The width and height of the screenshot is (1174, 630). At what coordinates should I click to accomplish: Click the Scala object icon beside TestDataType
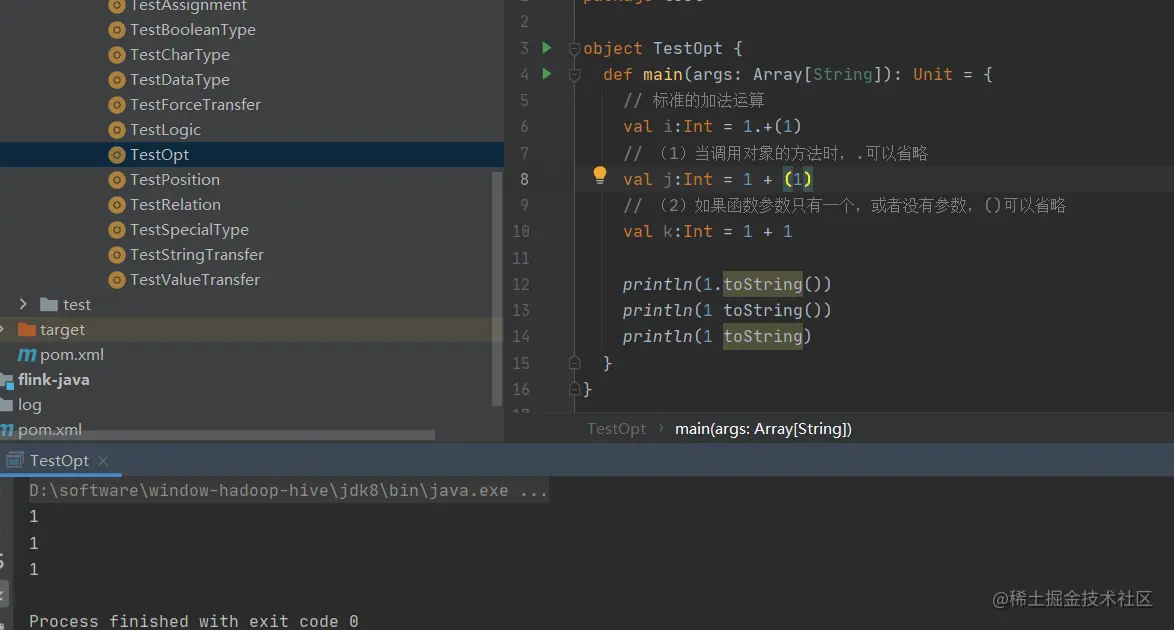point(116,79)
